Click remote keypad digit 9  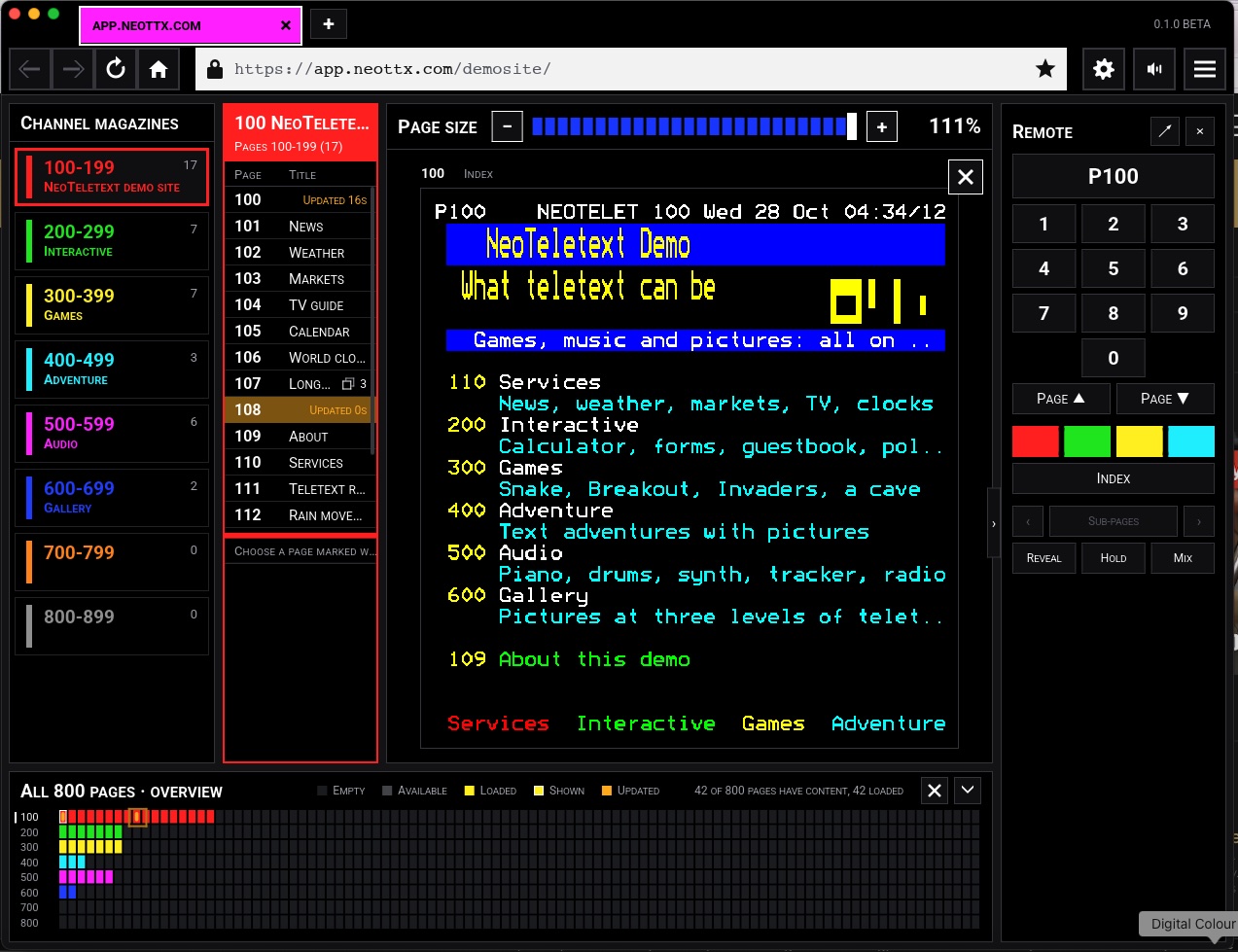pos(1183,313)
